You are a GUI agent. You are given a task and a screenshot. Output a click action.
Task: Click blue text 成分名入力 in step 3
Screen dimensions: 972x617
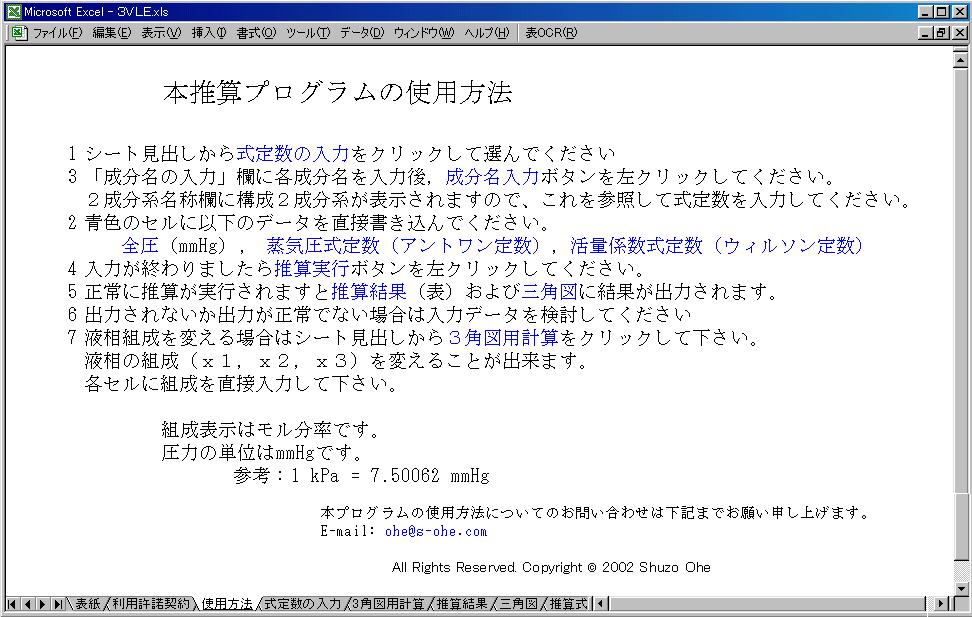[x=492, y=177]
